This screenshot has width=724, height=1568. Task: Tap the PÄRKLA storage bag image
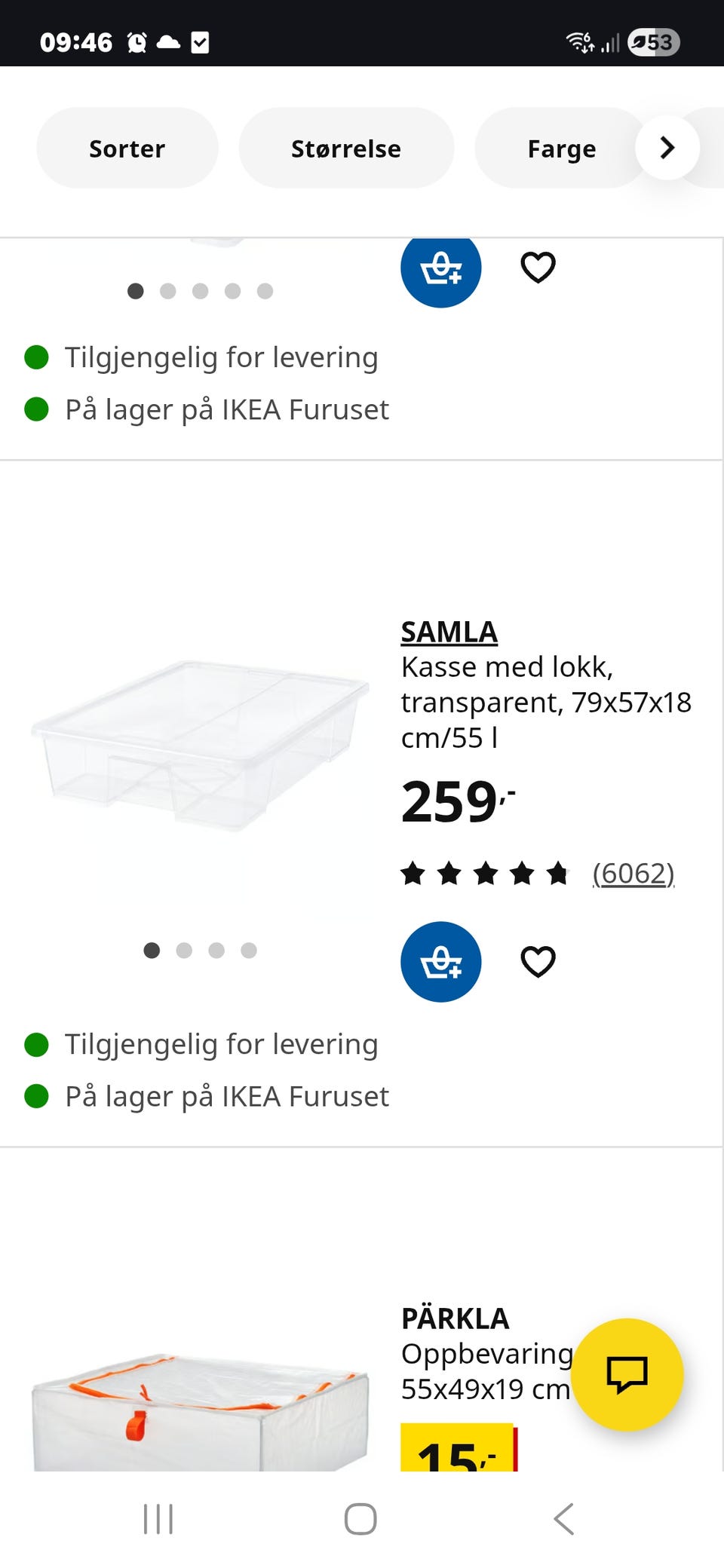(201, 1410)
